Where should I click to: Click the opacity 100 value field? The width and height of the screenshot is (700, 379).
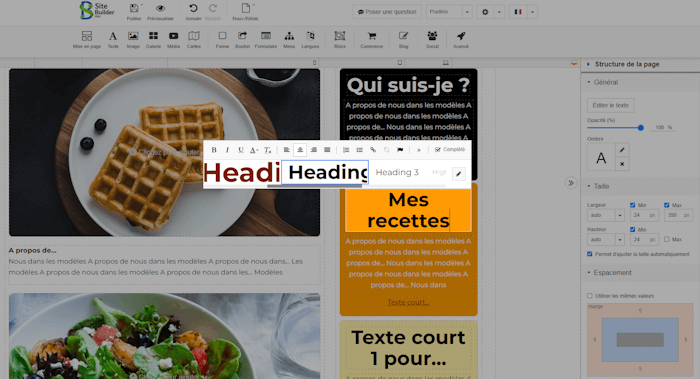[x=663, y=128]
